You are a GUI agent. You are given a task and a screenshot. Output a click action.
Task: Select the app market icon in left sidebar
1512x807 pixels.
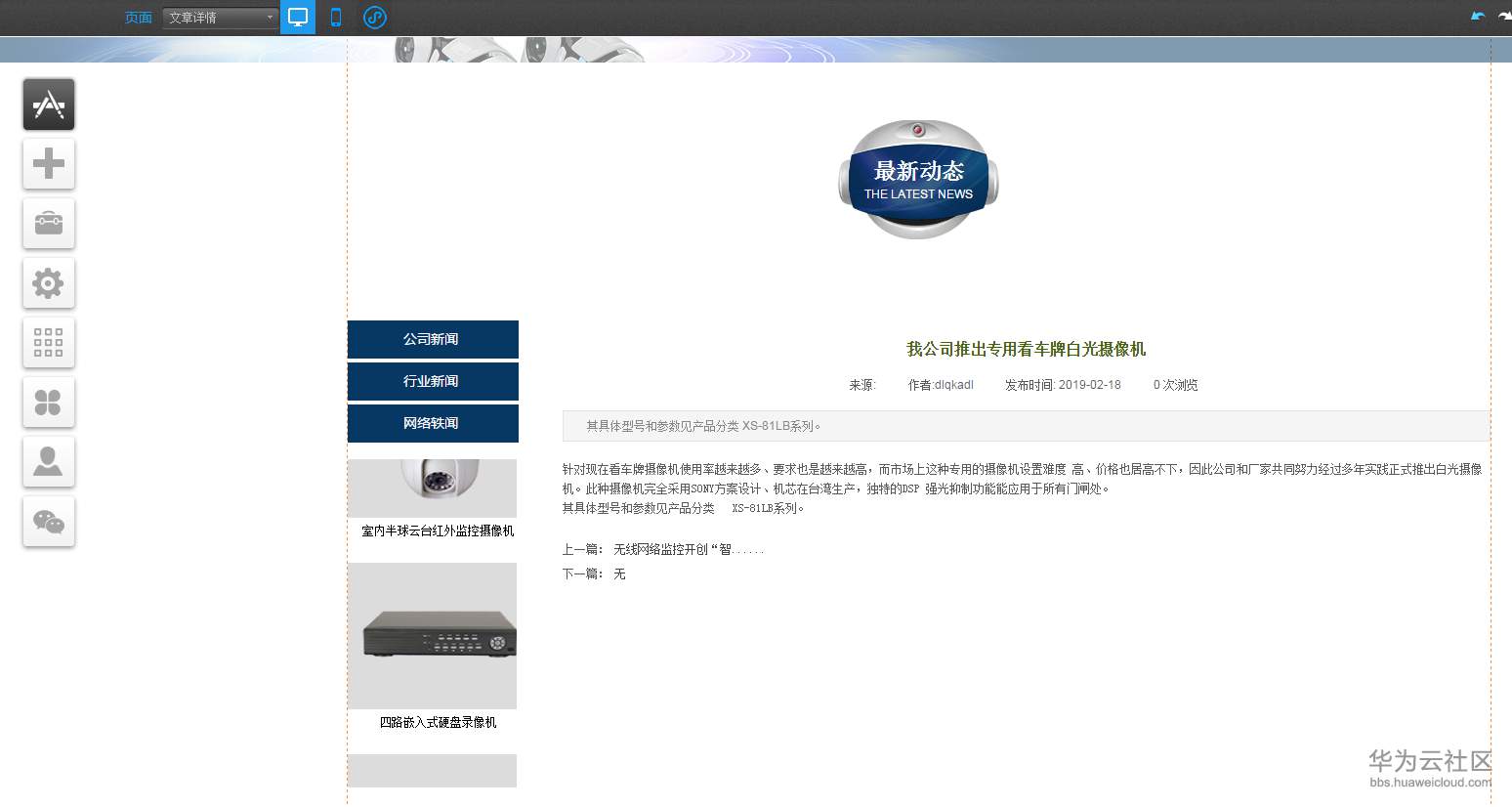pyautogui.click(x=48, y=104)
